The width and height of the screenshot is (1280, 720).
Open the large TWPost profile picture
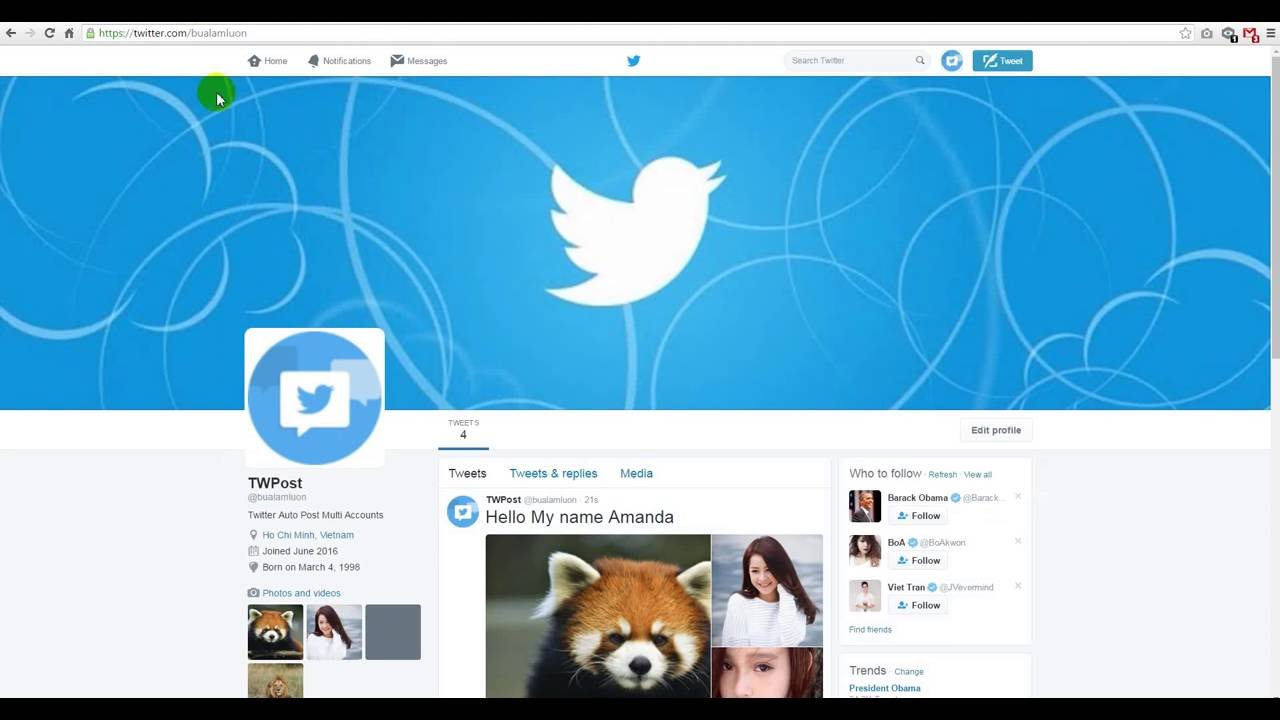click(314, 397)
